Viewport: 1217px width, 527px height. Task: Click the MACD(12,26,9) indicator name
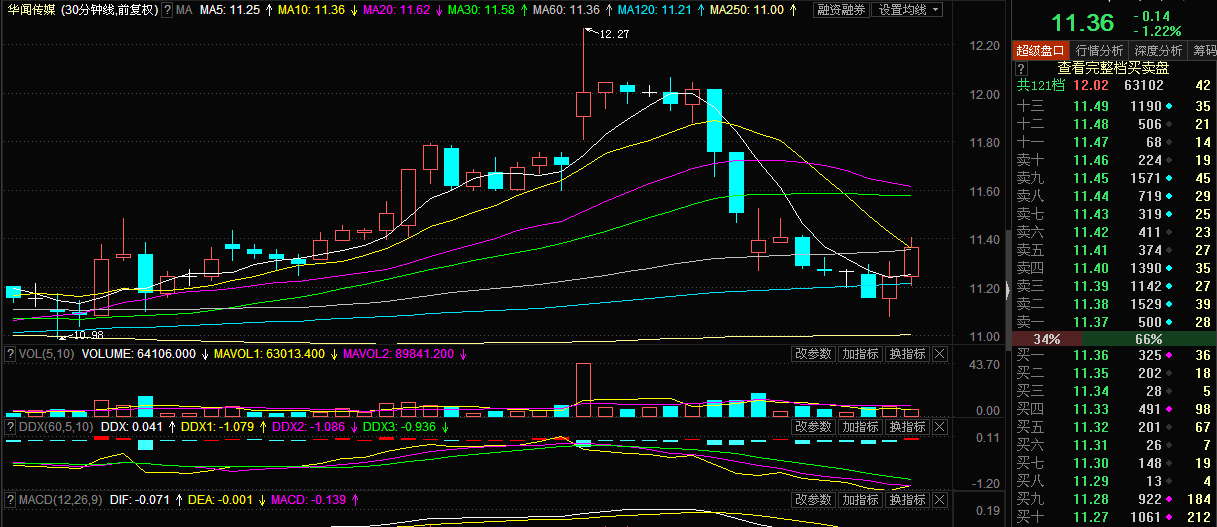coord(60,499)
